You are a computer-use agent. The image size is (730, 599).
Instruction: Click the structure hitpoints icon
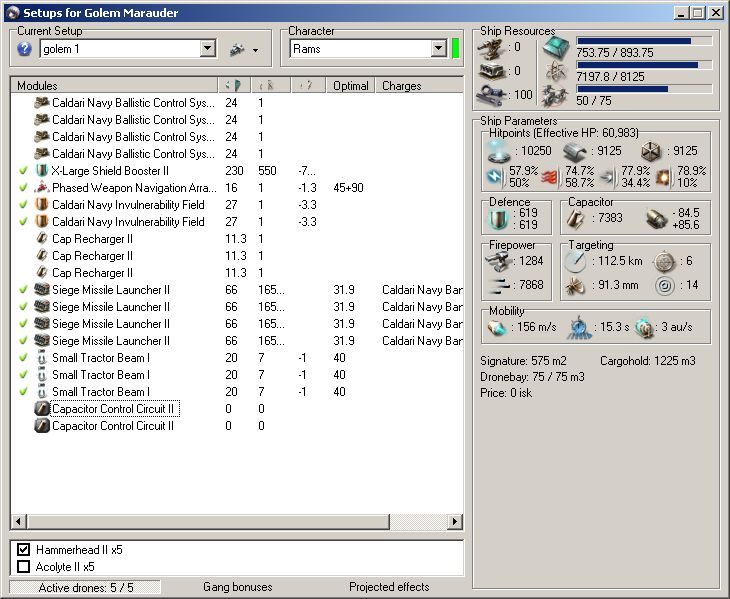[x=651, y=151]
